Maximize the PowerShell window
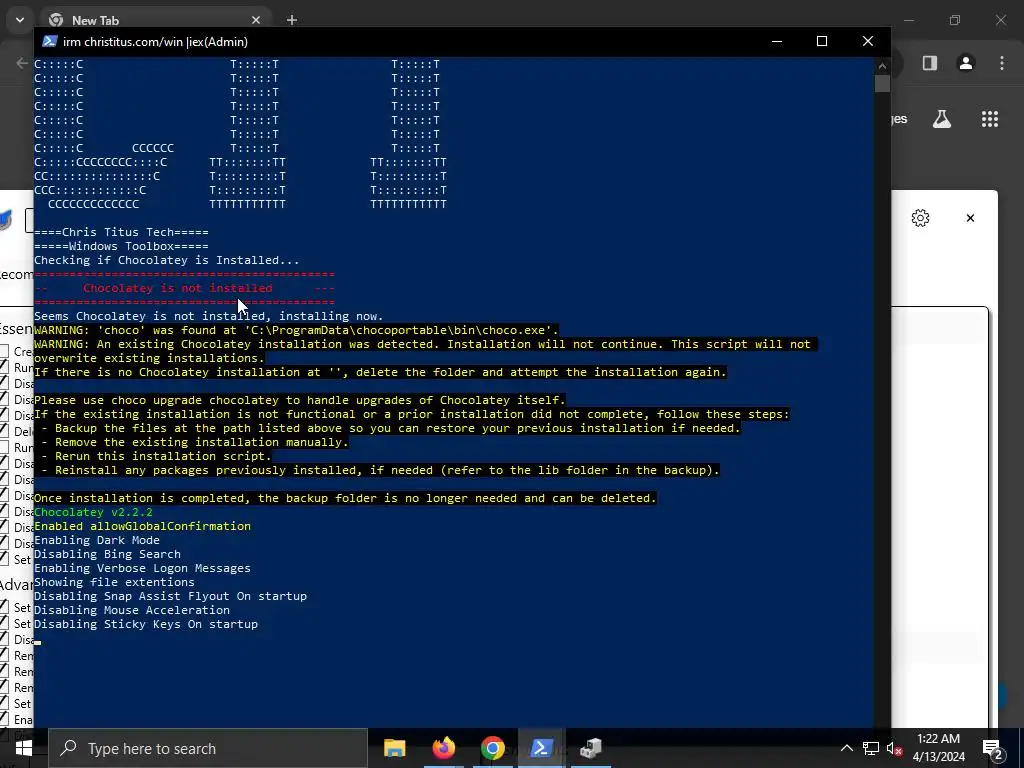Screen dimensions: 1024x768 [822, 41]
